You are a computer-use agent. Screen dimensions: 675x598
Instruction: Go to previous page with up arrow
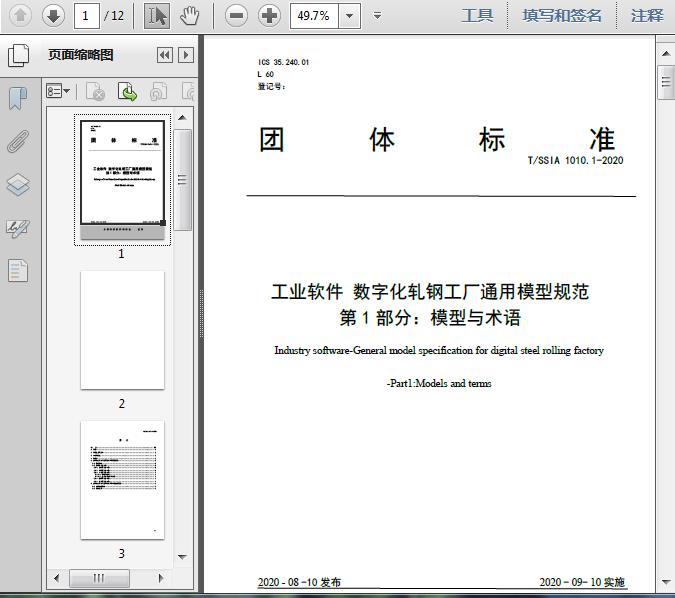20,16
